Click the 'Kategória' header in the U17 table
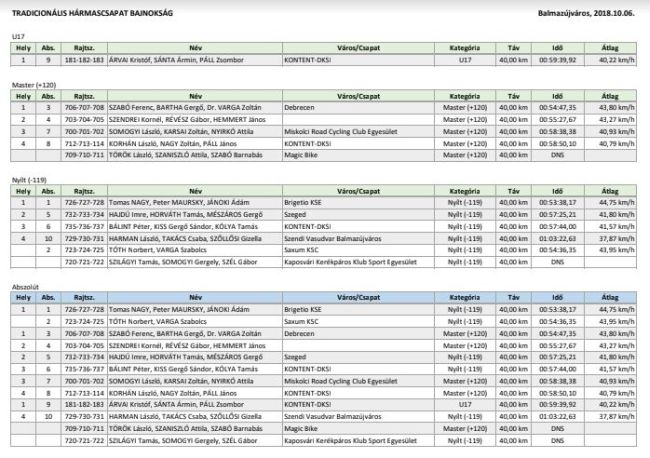Screen dimensions: 650x458 click(465, 48)
